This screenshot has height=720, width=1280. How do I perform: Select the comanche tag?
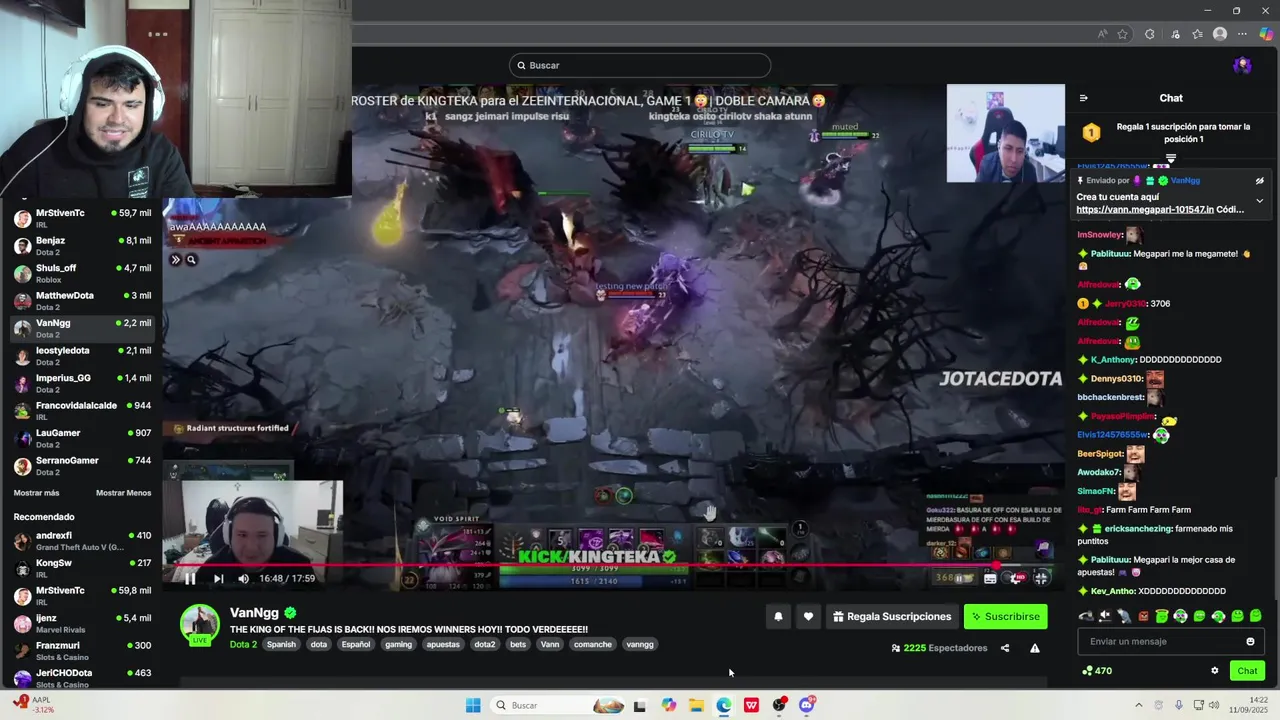coord(592,645)
